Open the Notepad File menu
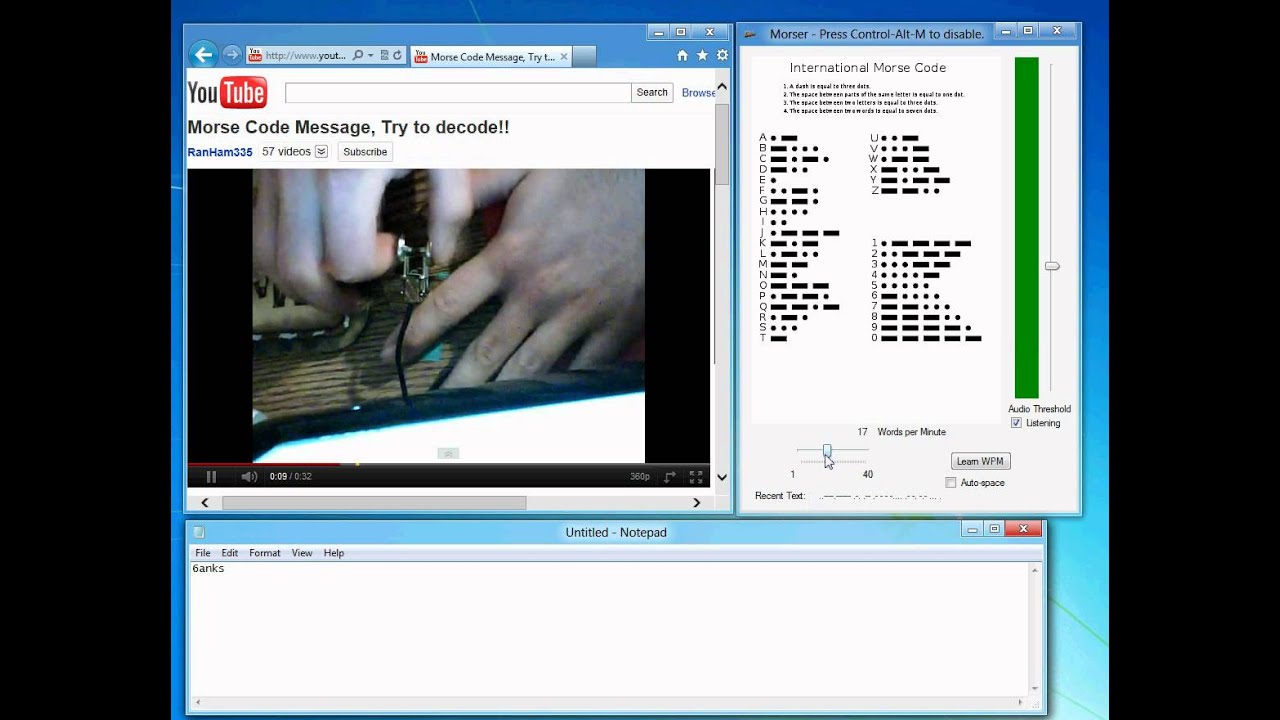 point(203,553)
